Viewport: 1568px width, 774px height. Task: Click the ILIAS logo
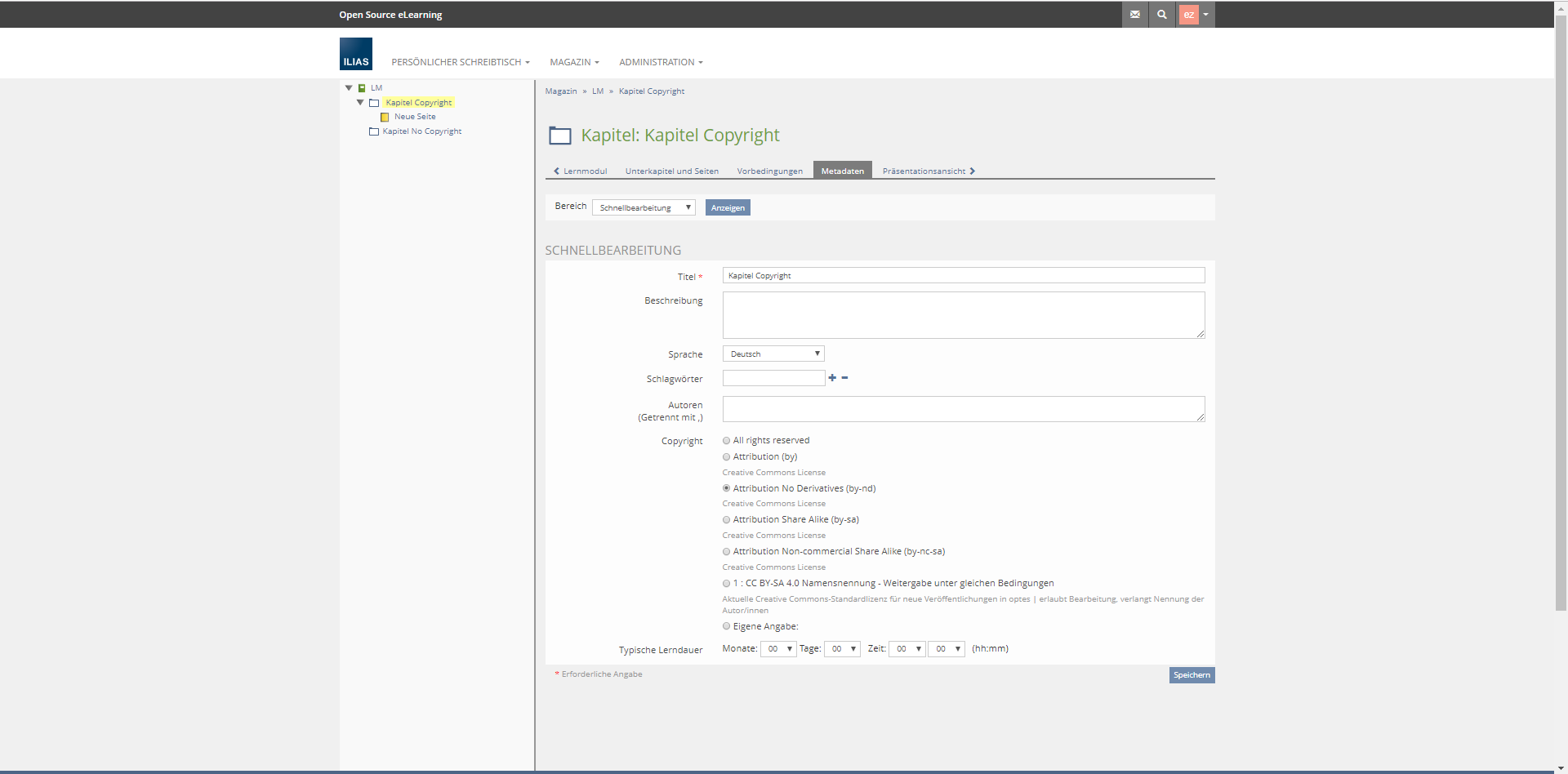pos(356,54)
